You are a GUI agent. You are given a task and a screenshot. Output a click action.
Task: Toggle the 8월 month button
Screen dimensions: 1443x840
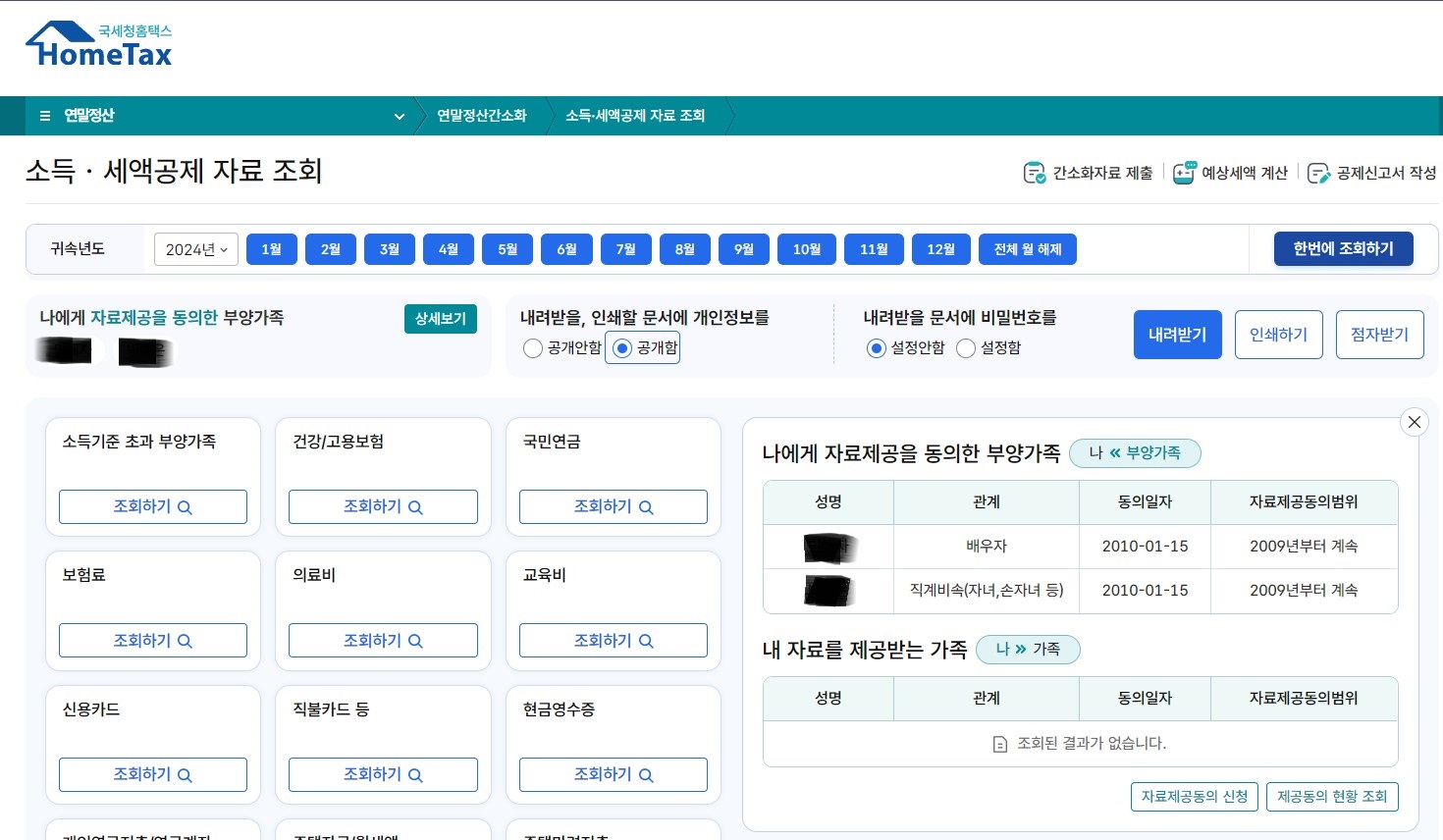click(685, 249)
